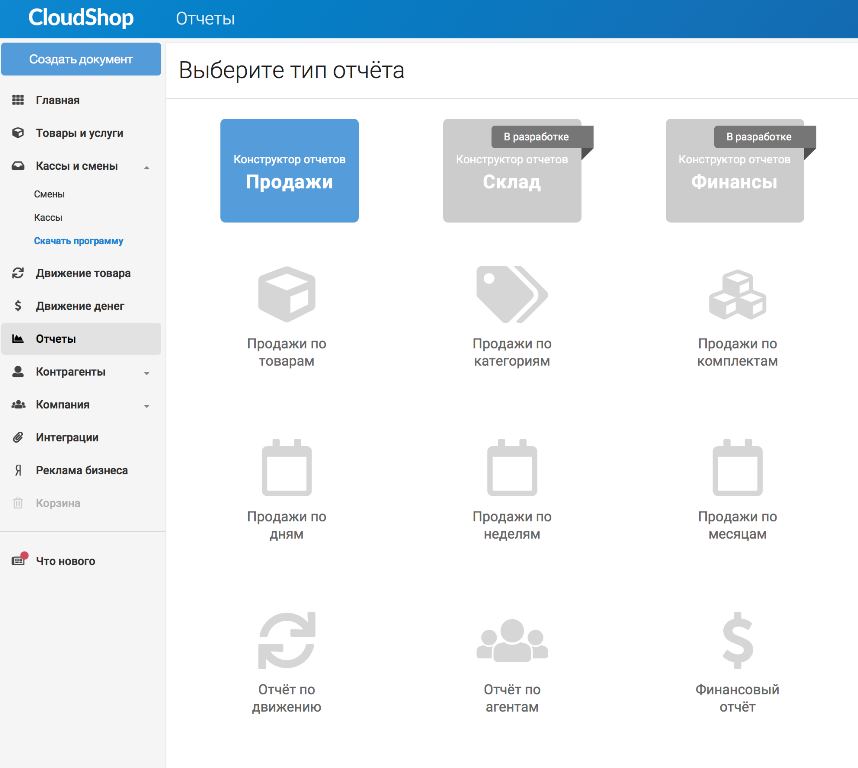Open the Что нового notifications
Screen dimensions: 858x768
tap(65, 561)
